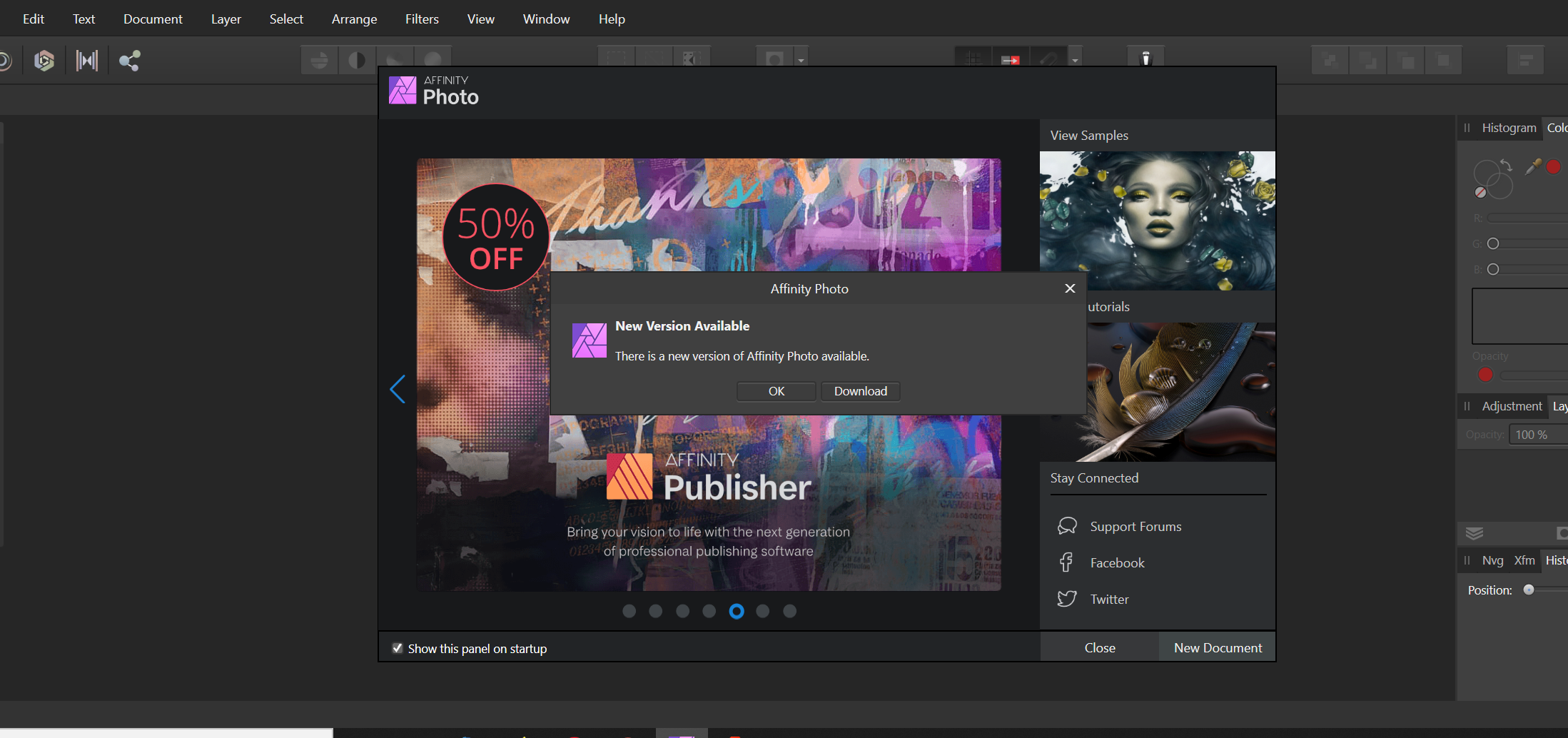
Task: Open the Assistant manager icon
Action: point(1146,59)
